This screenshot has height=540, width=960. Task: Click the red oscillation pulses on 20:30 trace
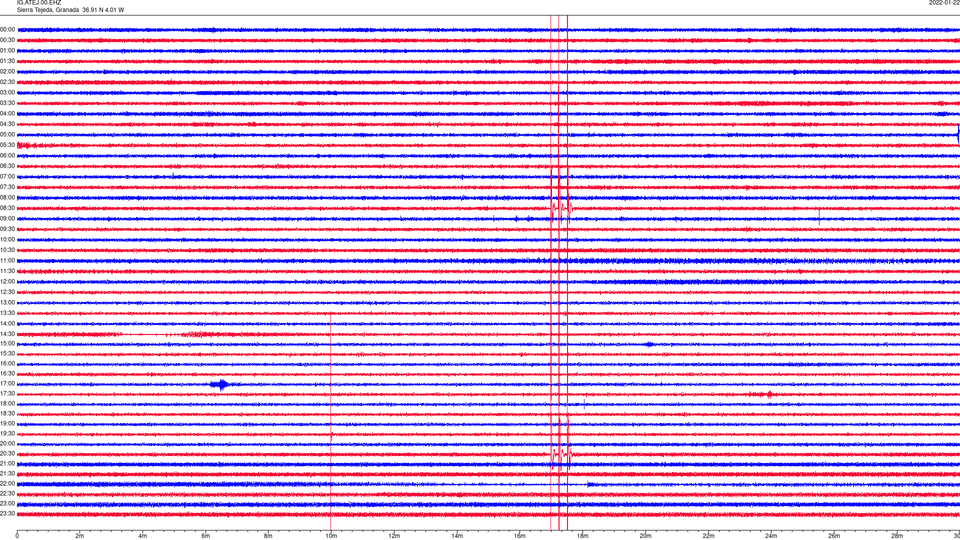click(561, 455)
